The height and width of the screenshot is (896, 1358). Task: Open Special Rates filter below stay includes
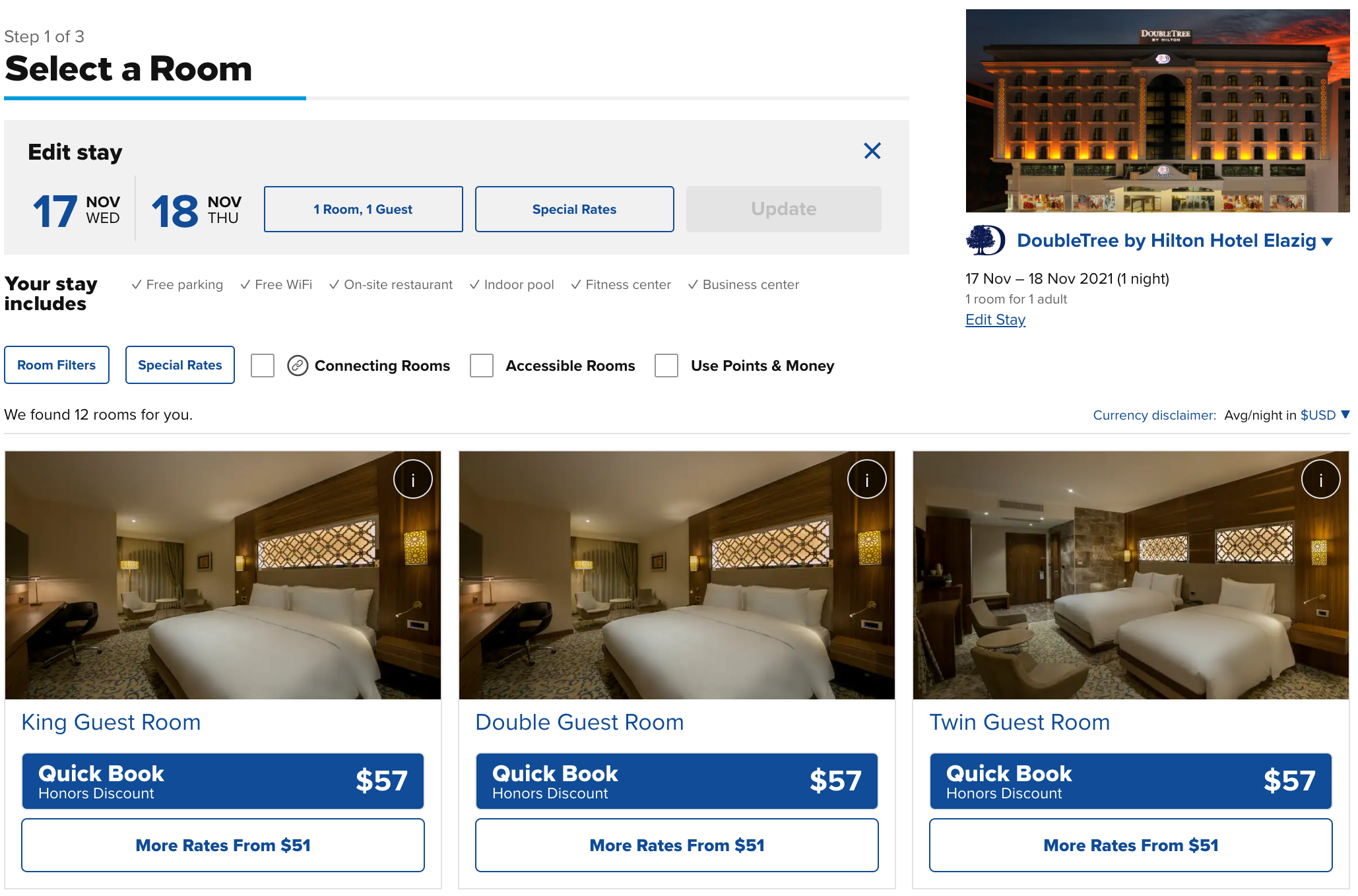(179, 365)
